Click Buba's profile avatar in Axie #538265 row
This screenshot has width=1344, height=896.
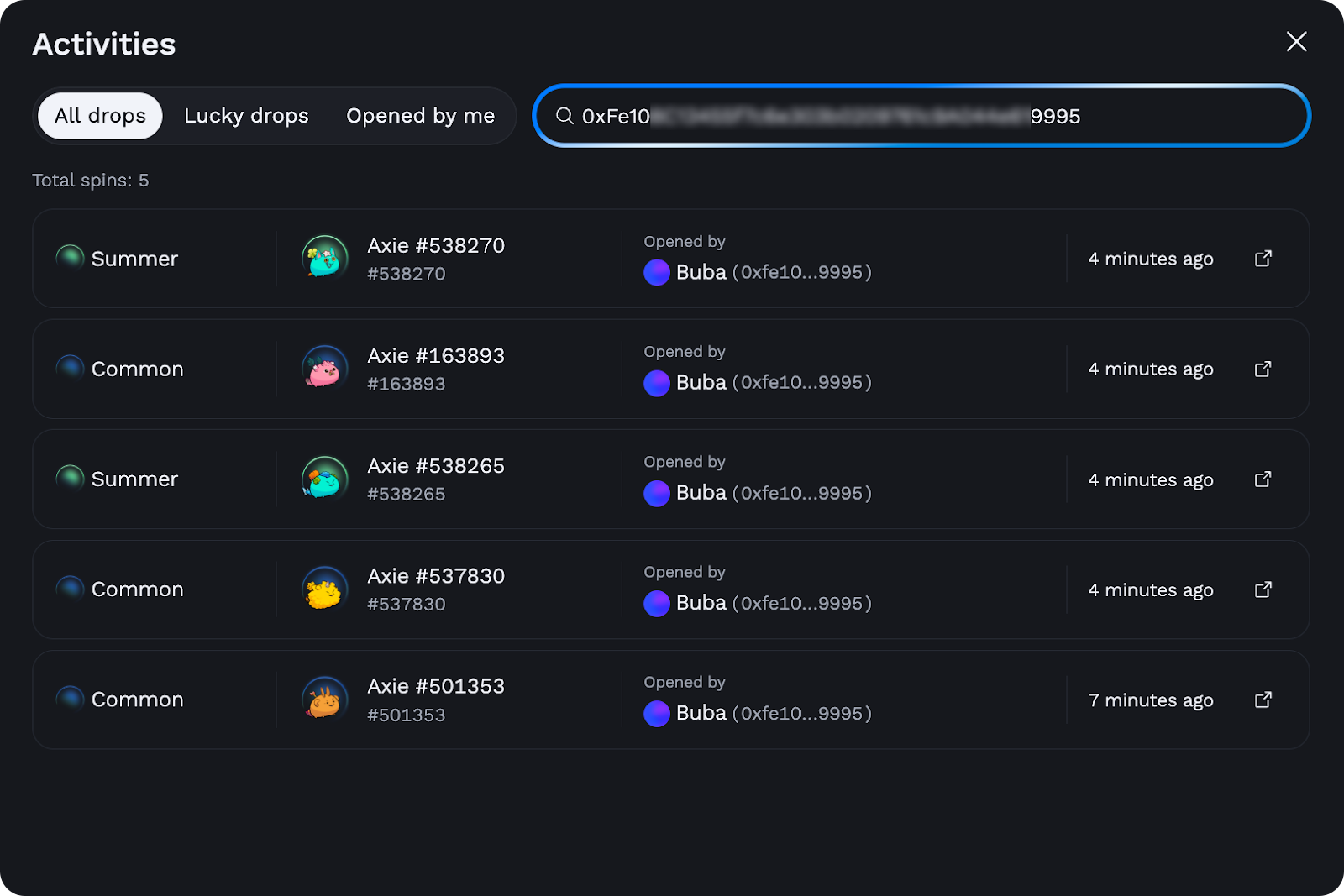tap(657, 493)
